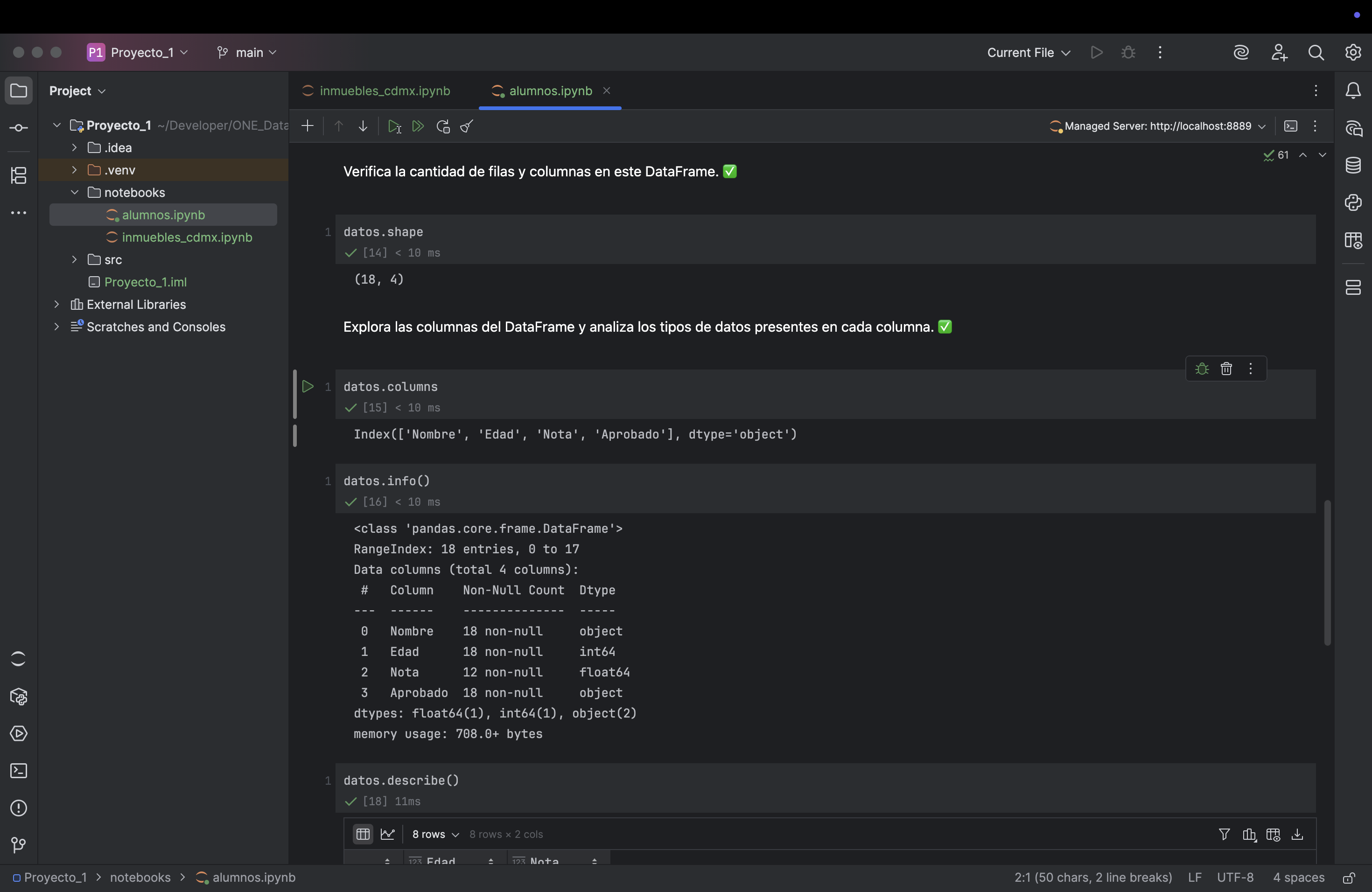Toggle read-only lock in status bar
This screenshot has width=1372, height=892.
(1349, 878)
